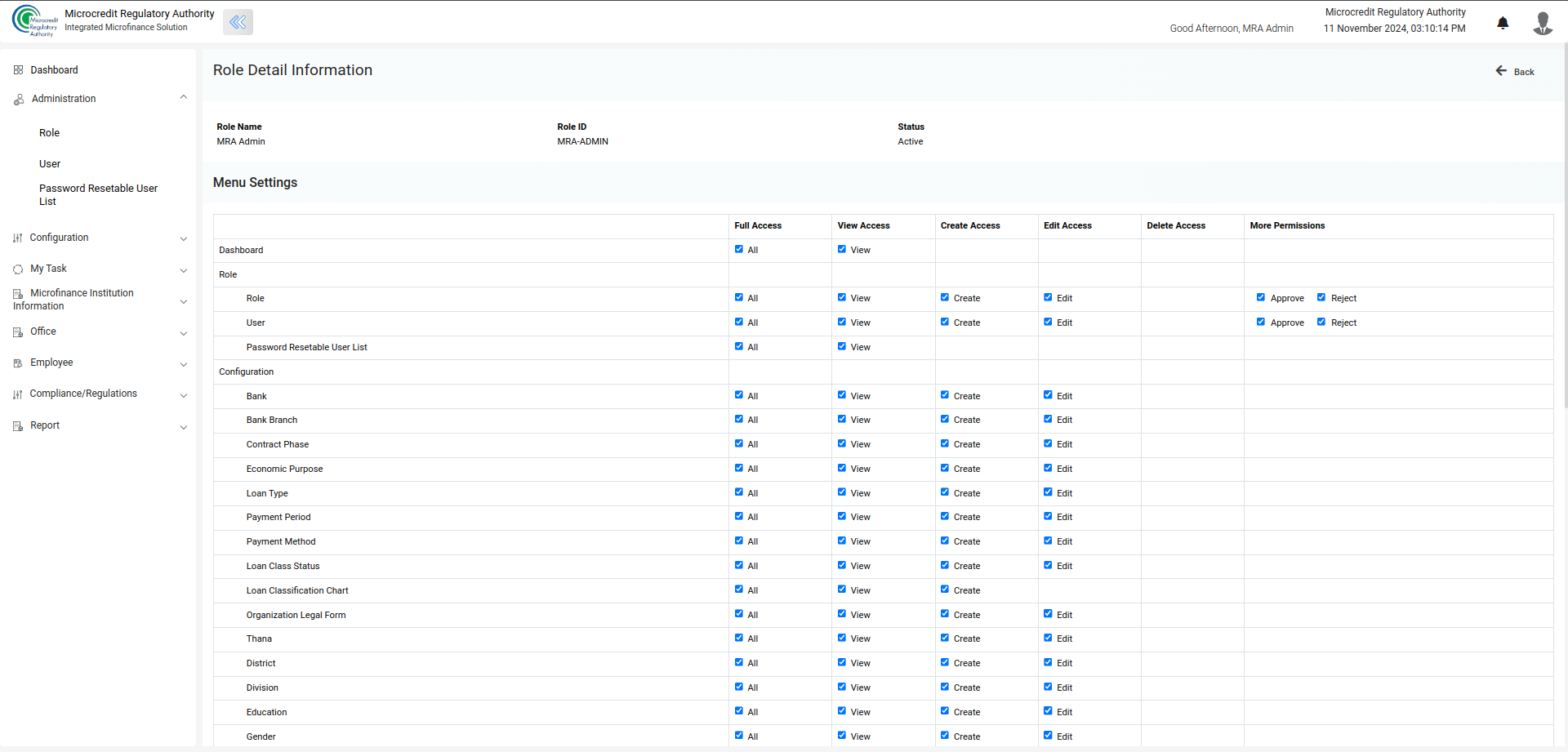1568x752 pixels.
Task: Expand Report menu chevron
Action: [184, 427]
